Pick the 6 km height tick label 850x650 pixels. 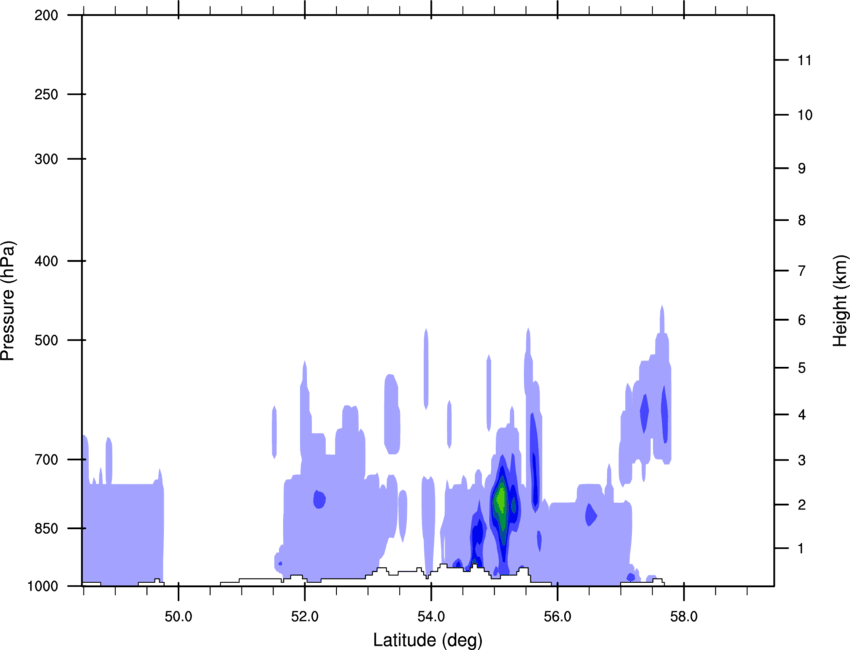[x=800, y=320]
